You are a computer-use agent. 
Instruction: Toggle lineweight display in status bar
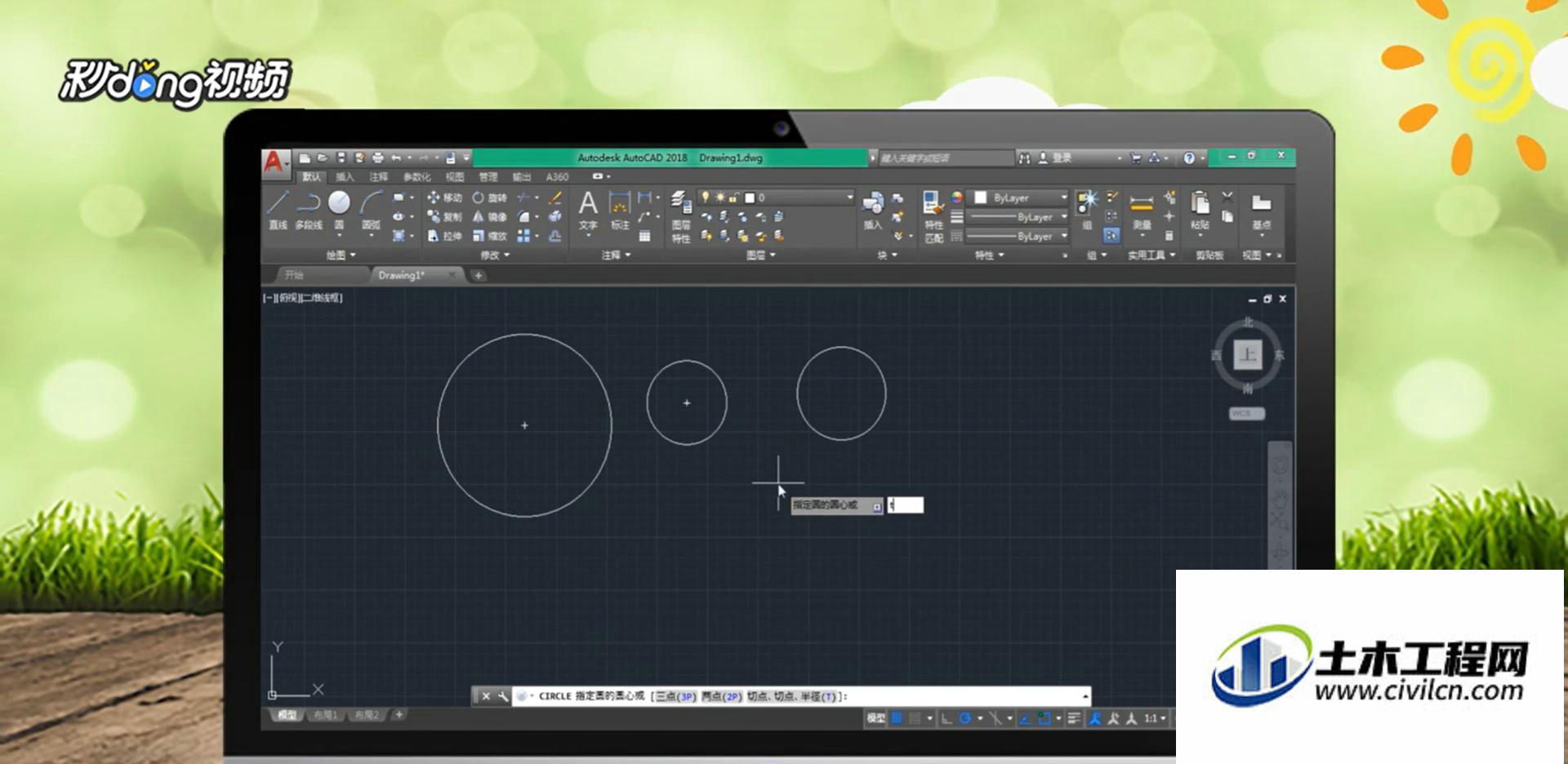(1074, 718)
